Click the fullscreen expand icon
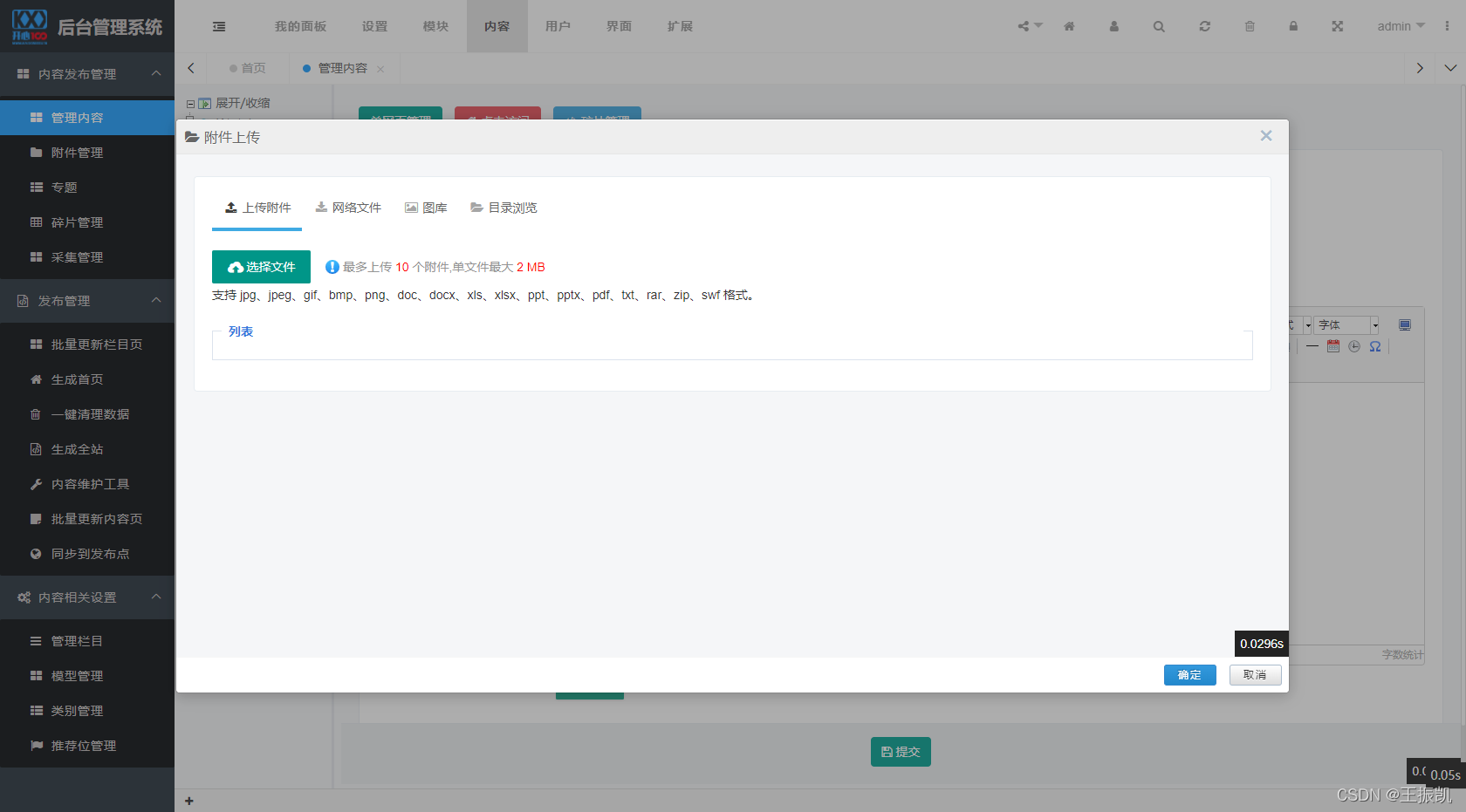The image size is (1466, 812). click(x=1337, y=26)
